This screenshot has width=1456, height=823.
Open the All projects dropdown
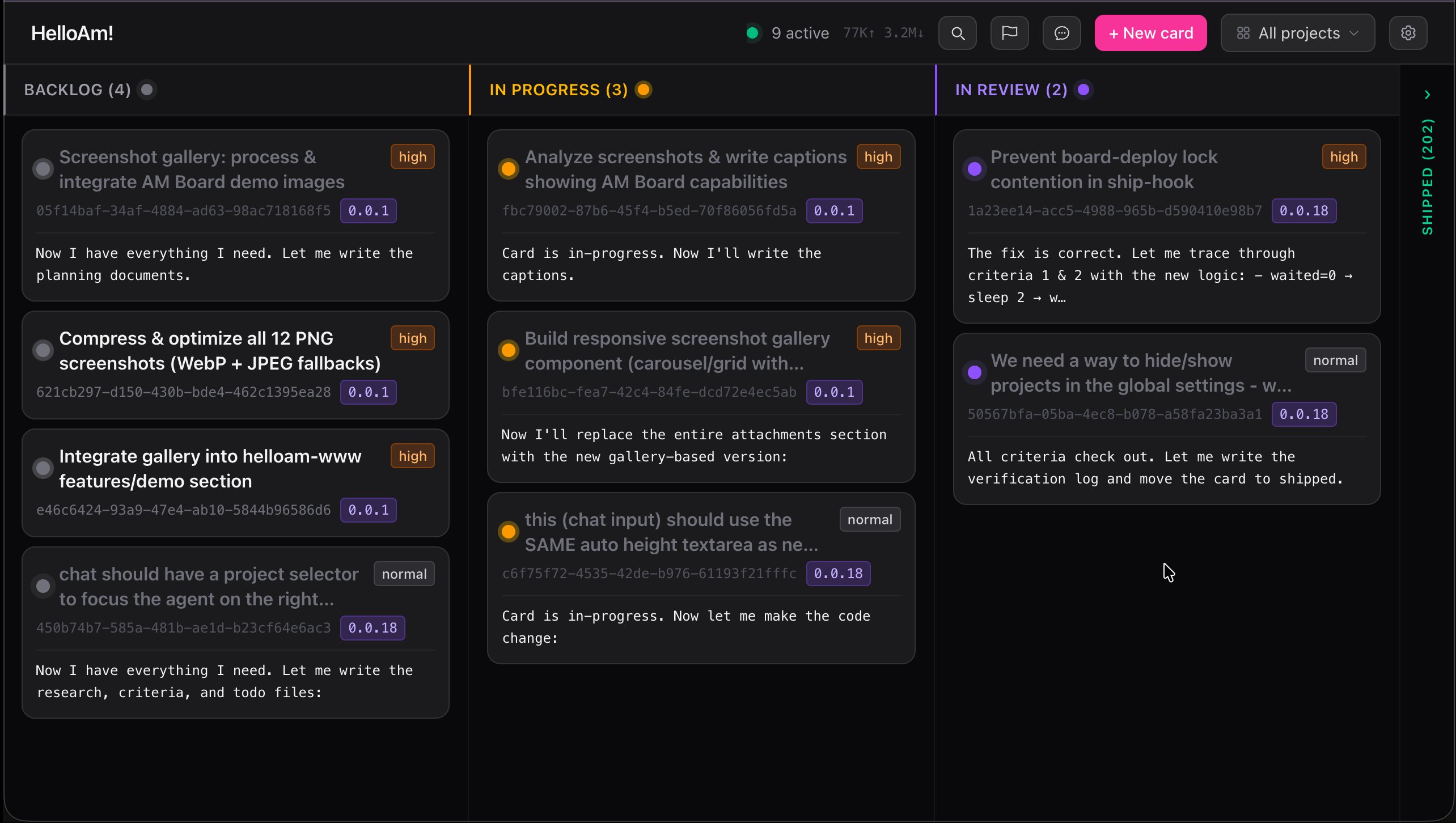click(x=1297, y=33)
